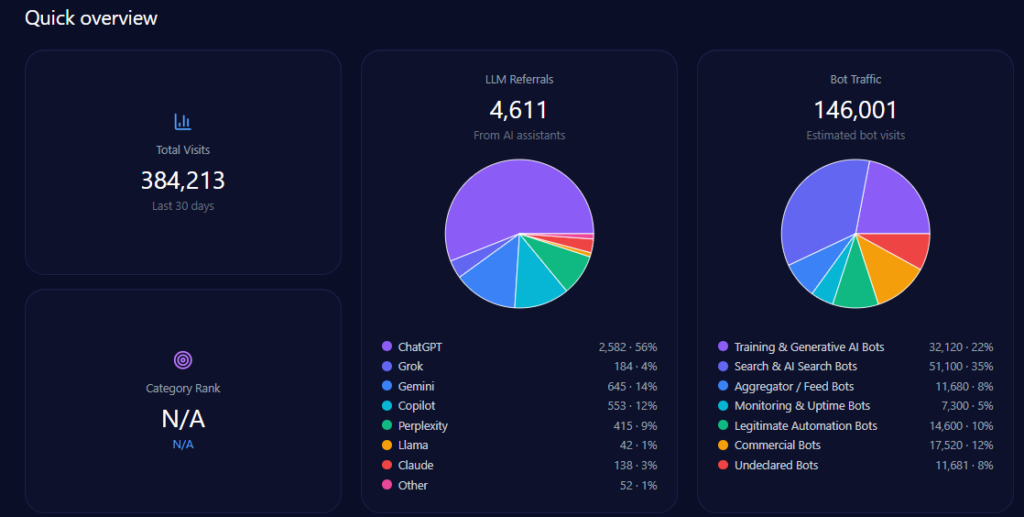Select the red Undeclared Bots legend dot
The height and width of the screenshot is (517, 1024).
coord(722,466)
